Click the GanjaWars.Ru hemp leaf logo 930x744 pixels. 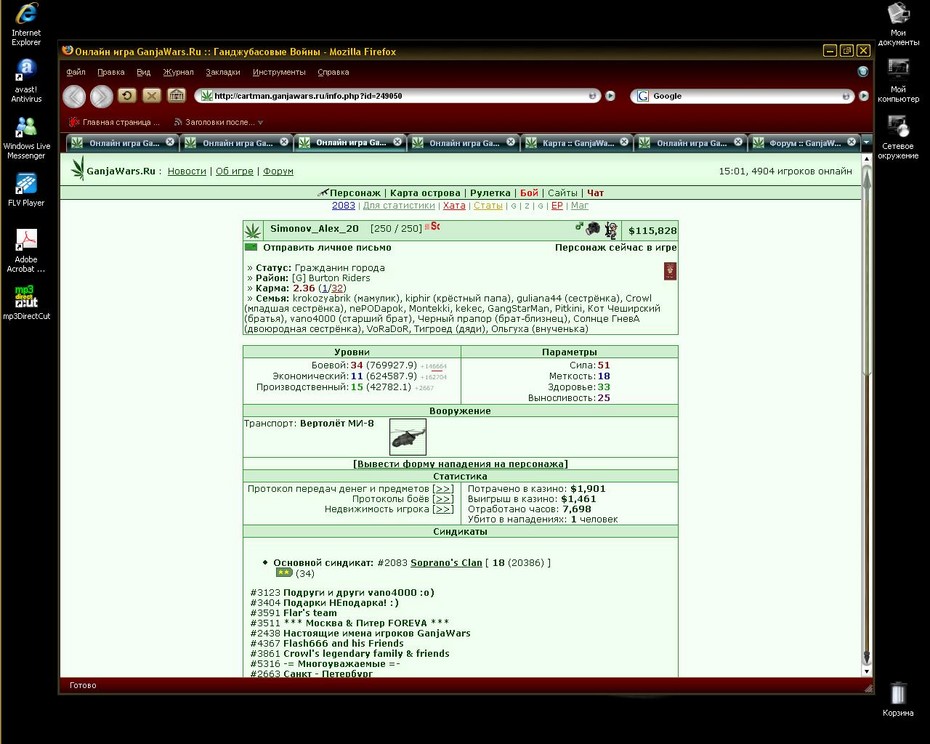(78, 169)
